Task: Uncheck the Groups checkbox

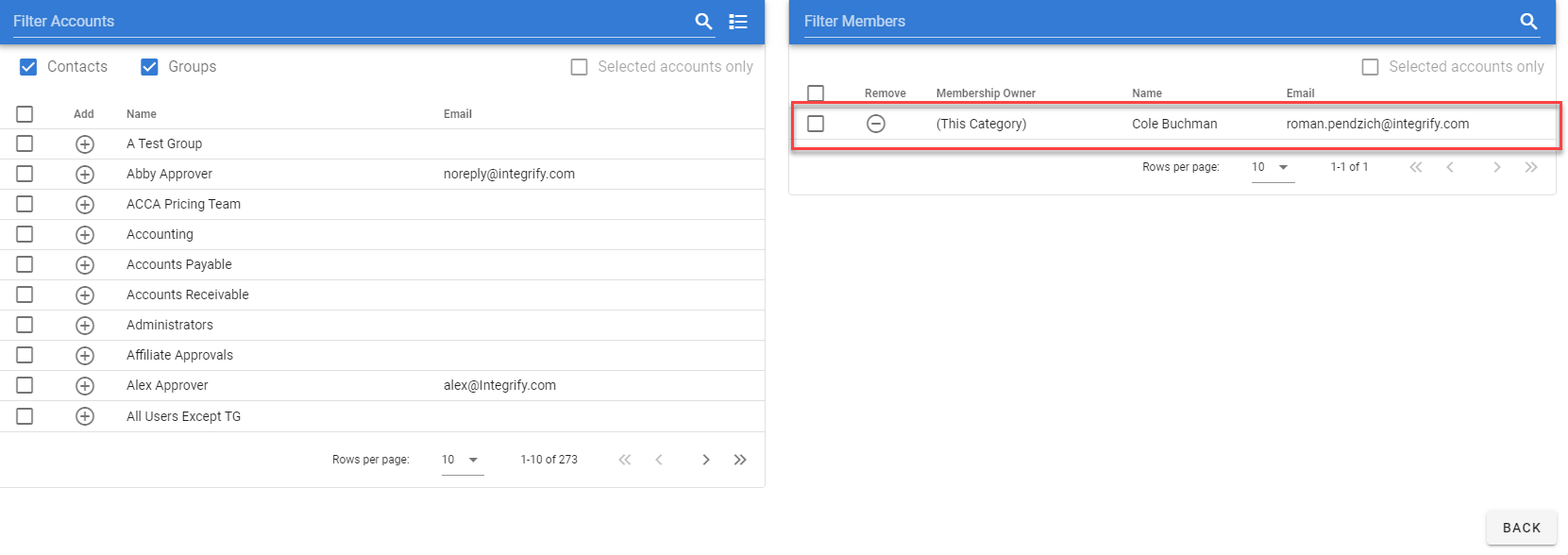Action: click(x=149, y=67)
